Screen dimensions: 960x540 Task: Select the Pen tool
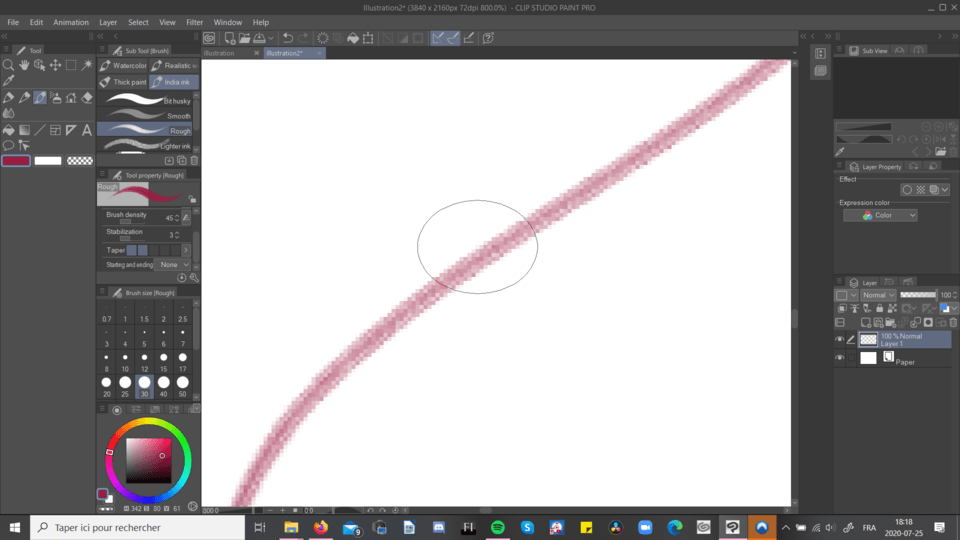tap(9, 97)
